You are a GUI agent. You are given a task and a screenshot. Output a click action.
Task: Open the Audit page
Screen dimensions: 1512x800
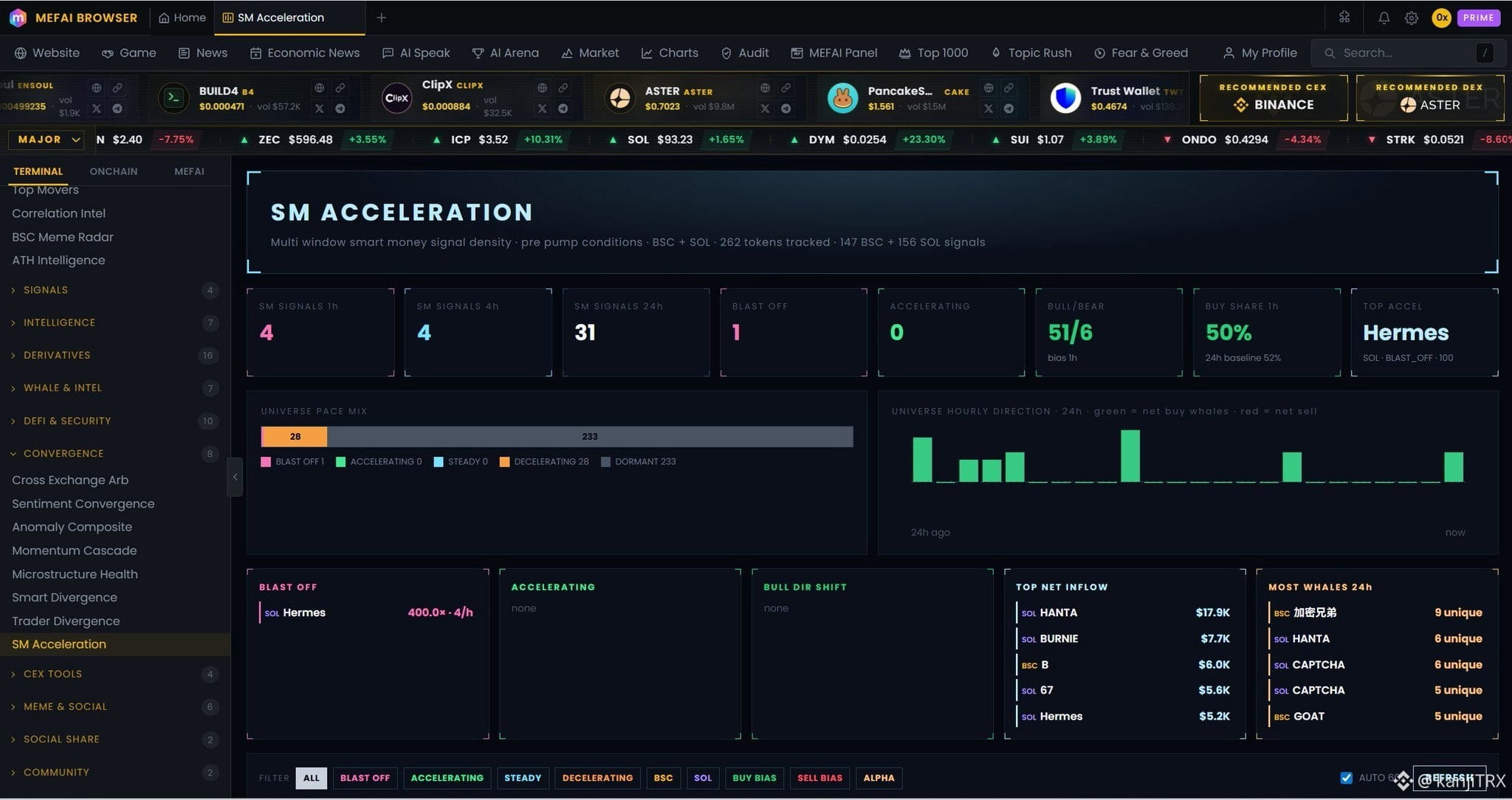745,53
